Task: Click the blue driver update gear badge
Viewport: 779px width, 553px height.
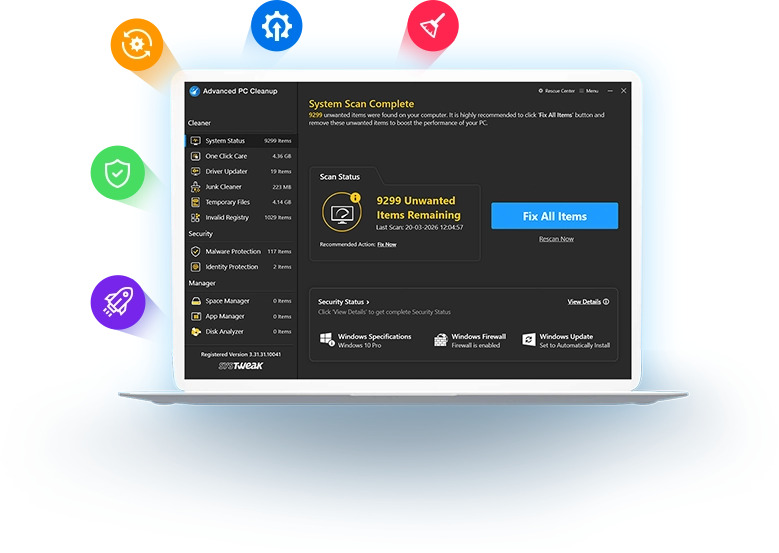Action: point(277,26)
